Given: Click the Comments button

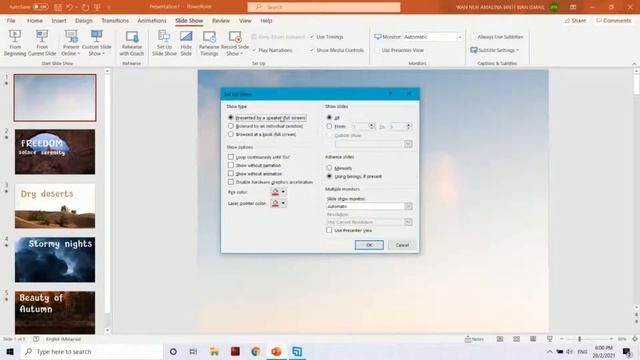Looking at the screenshot, I should [613, 20].
